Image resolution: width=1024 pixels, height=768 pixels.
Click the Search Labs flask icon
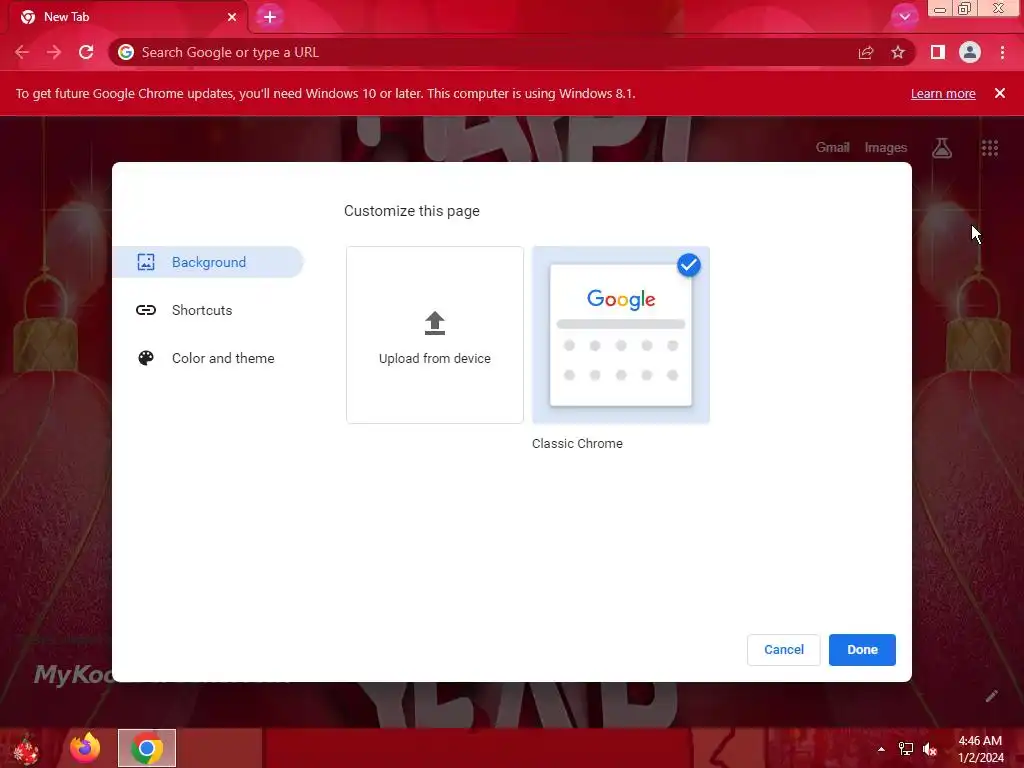pyautogui.click(x=942, y=148)
